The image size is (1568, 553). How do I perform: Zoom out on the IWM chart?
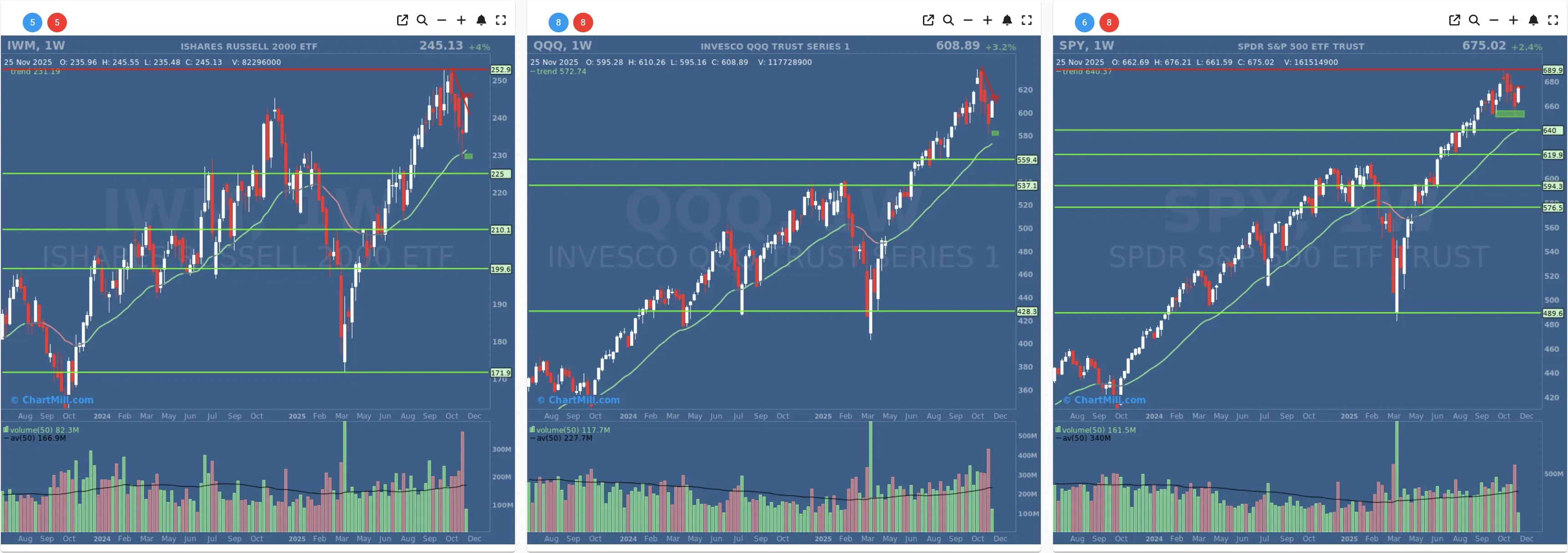tap(442, 20)
